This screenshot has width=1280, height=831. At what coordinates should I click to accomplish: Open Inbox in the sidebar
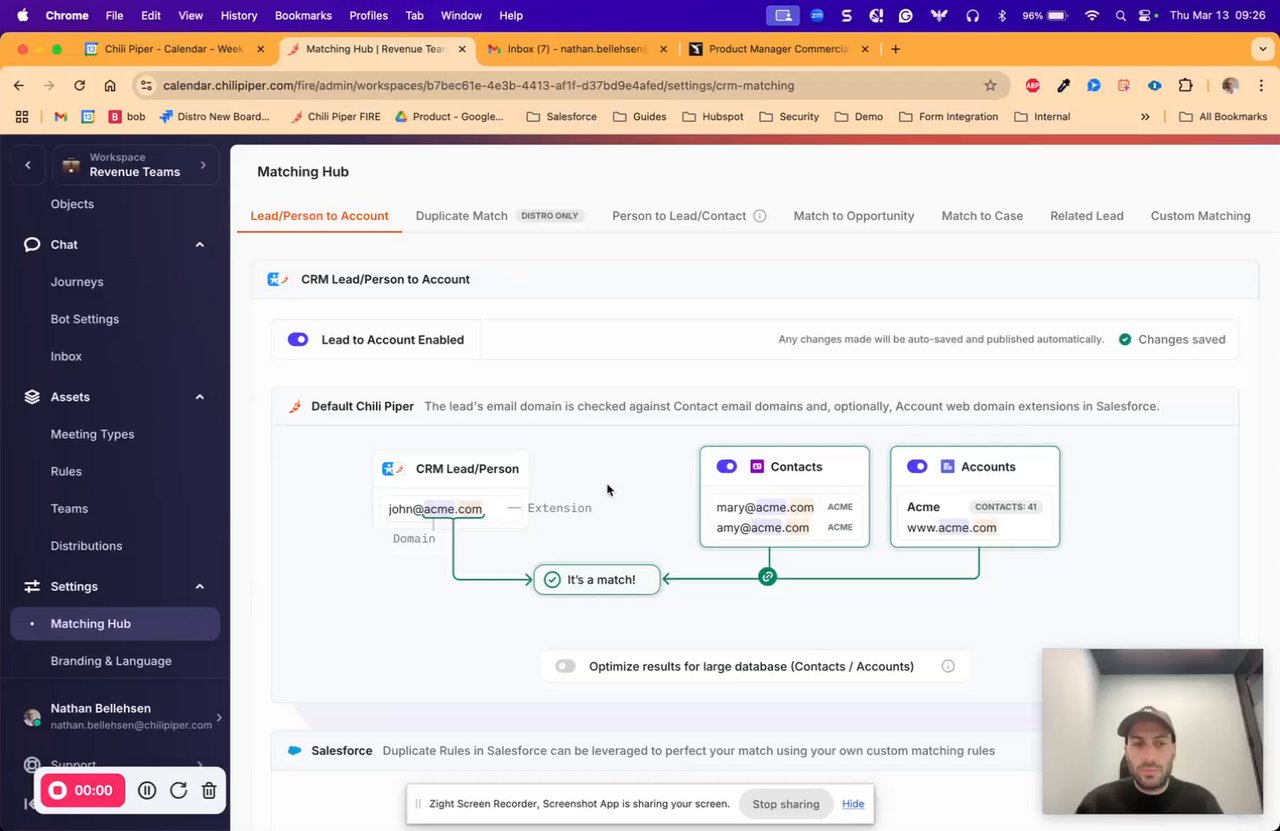(66, 356)
